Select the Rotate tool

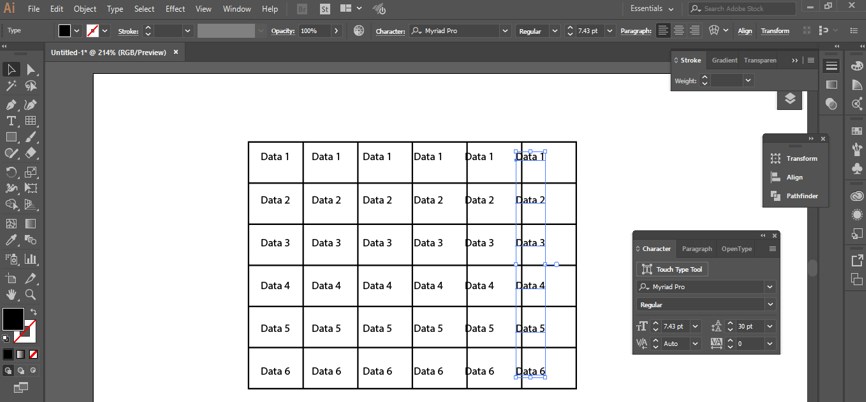pos(11,172)
